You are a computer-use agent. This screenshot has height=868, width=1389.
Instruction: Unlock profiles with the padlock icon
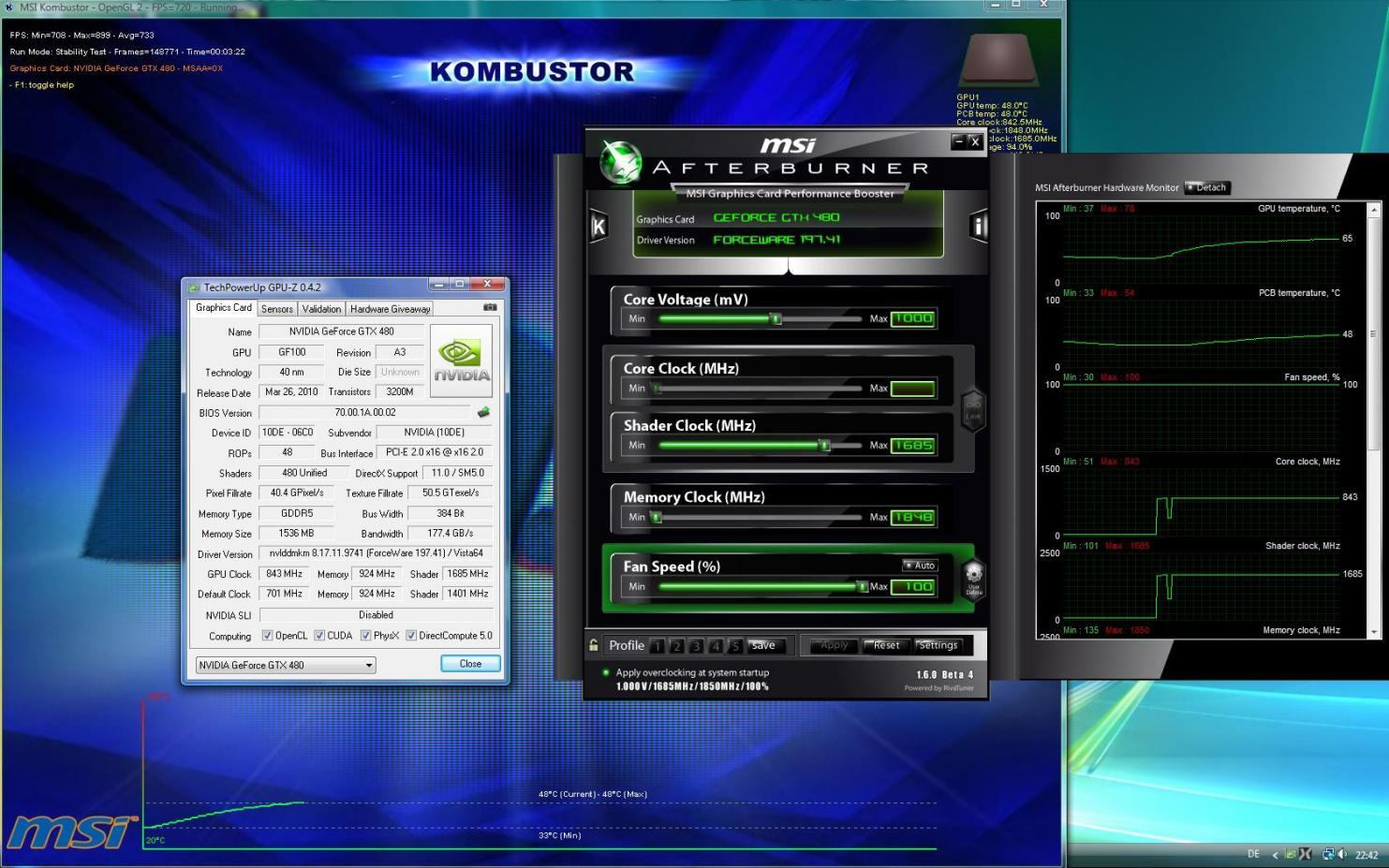[594, 645]
